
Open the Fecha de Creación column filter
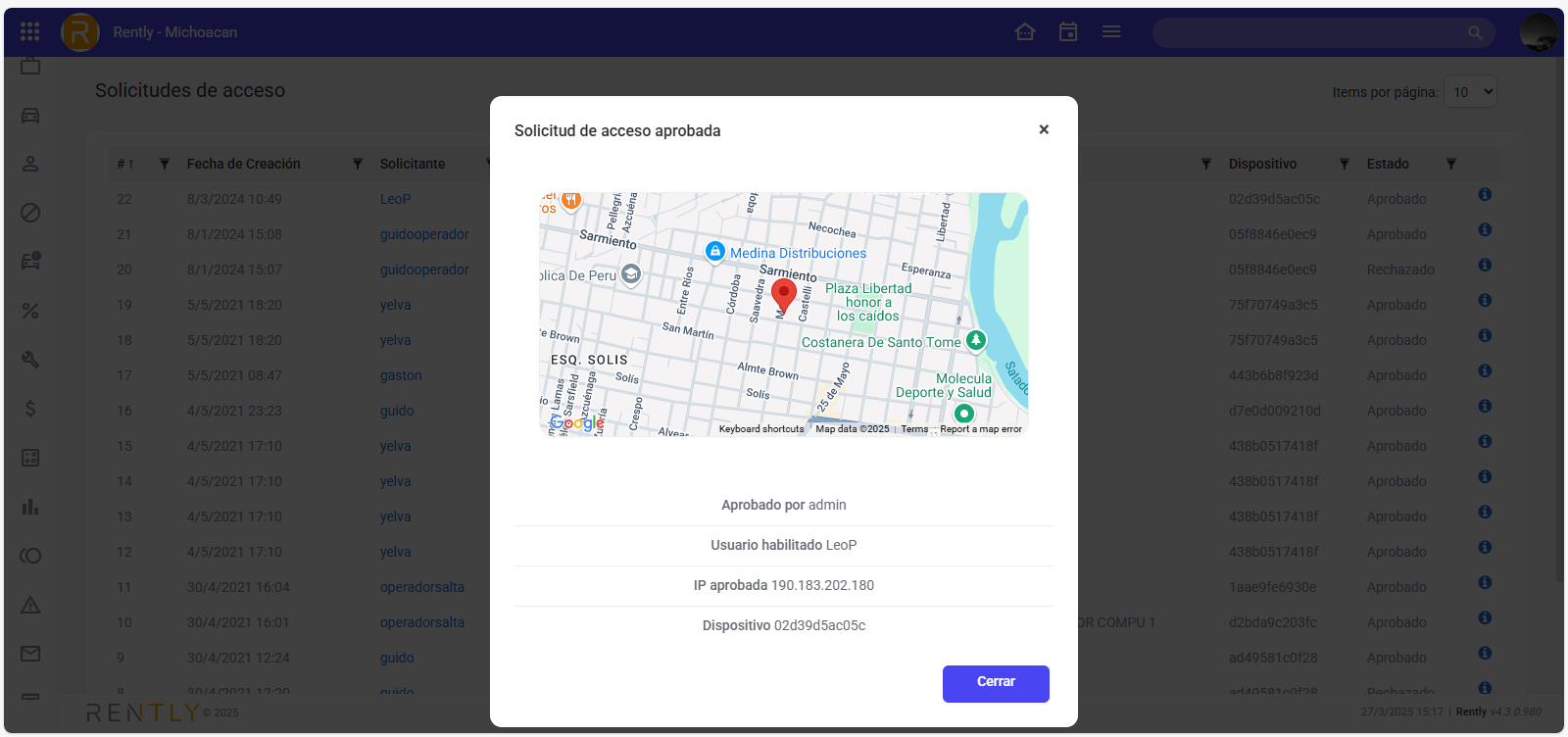(x=358, y=164)
